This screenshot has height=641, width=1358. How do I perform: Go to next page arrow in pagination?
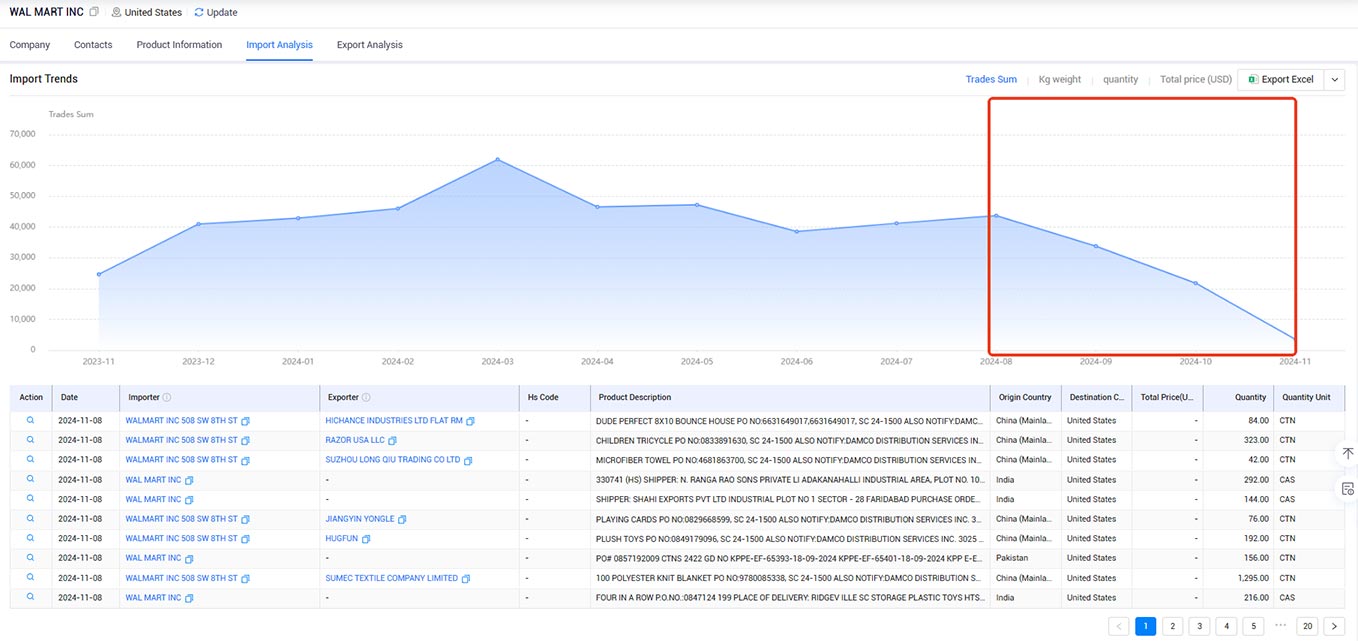(1333, 626)
